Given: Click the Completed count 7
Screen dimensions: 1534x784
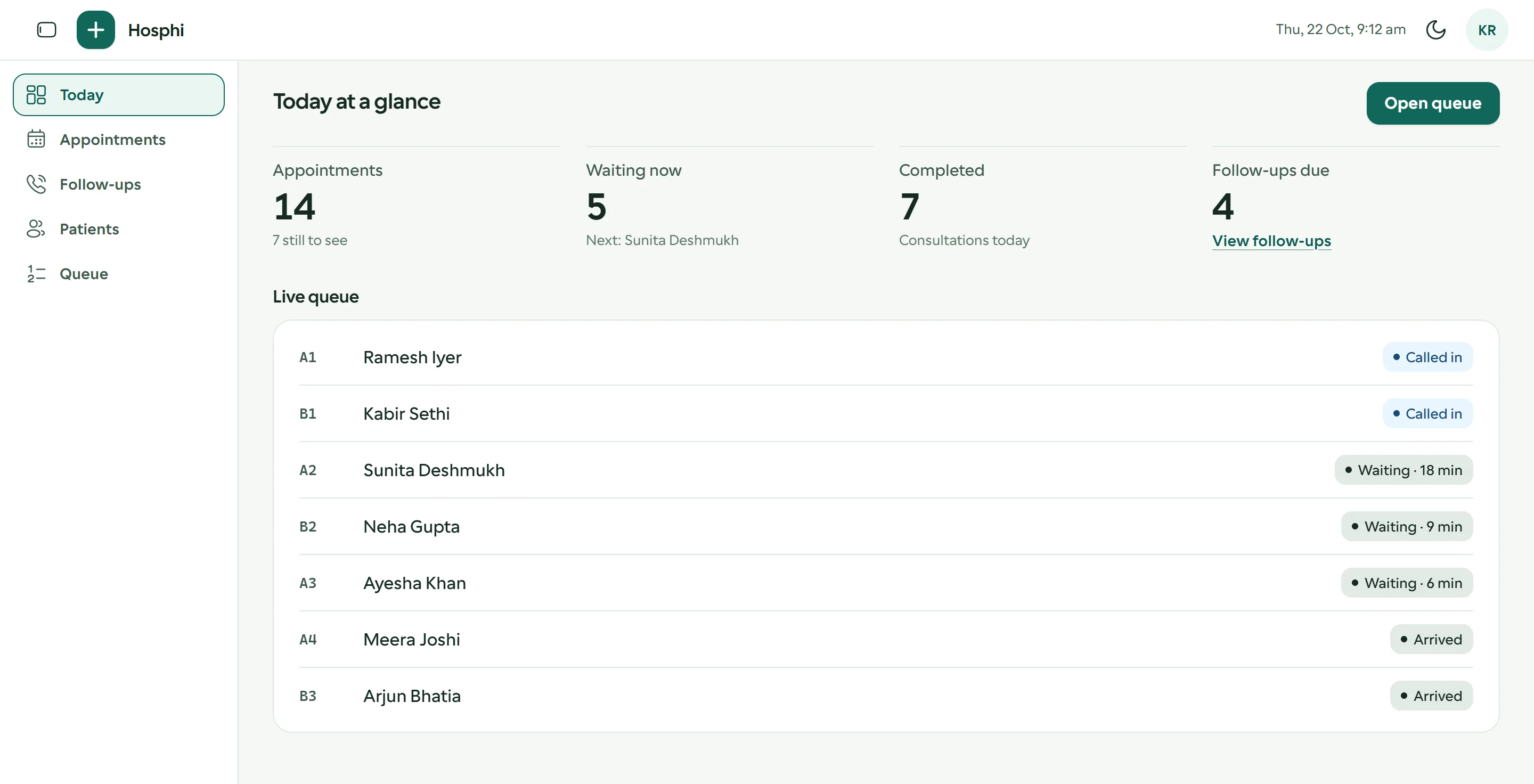Looking at the screenshot, I should point(909,207).
